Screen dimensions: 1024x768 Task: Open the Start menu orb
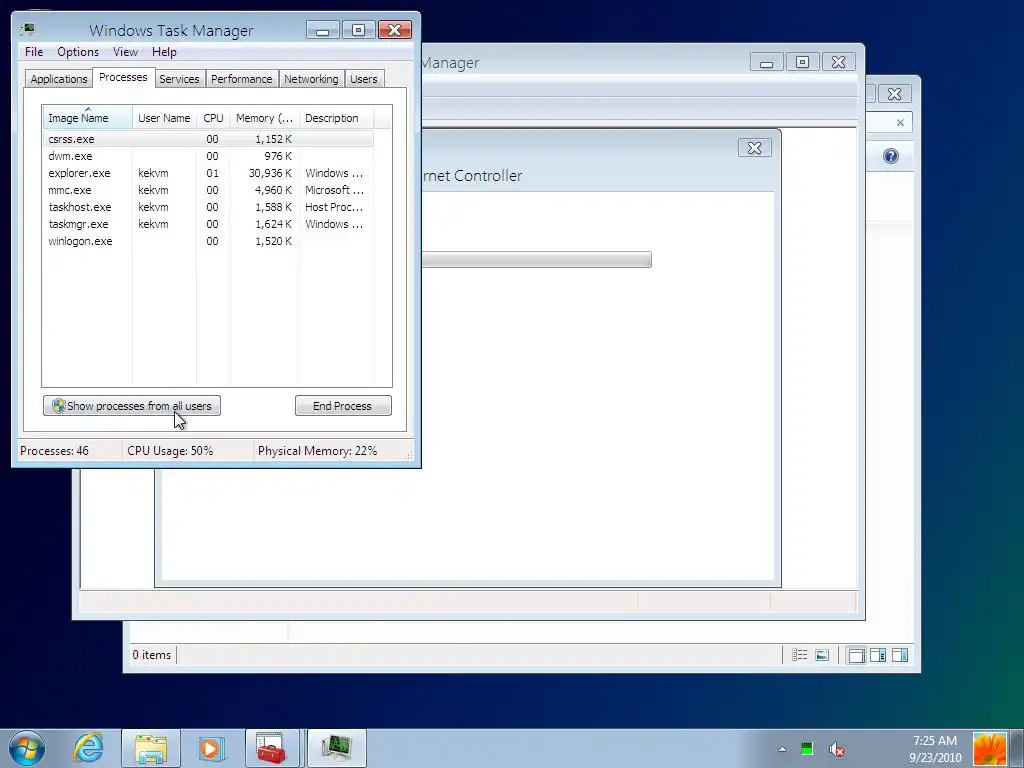[x=27, y=748]
